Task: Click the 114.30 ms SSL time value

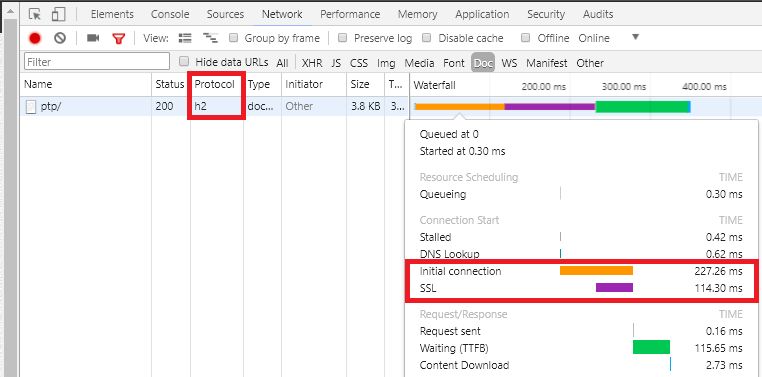Action: click(x=719, y=288)
